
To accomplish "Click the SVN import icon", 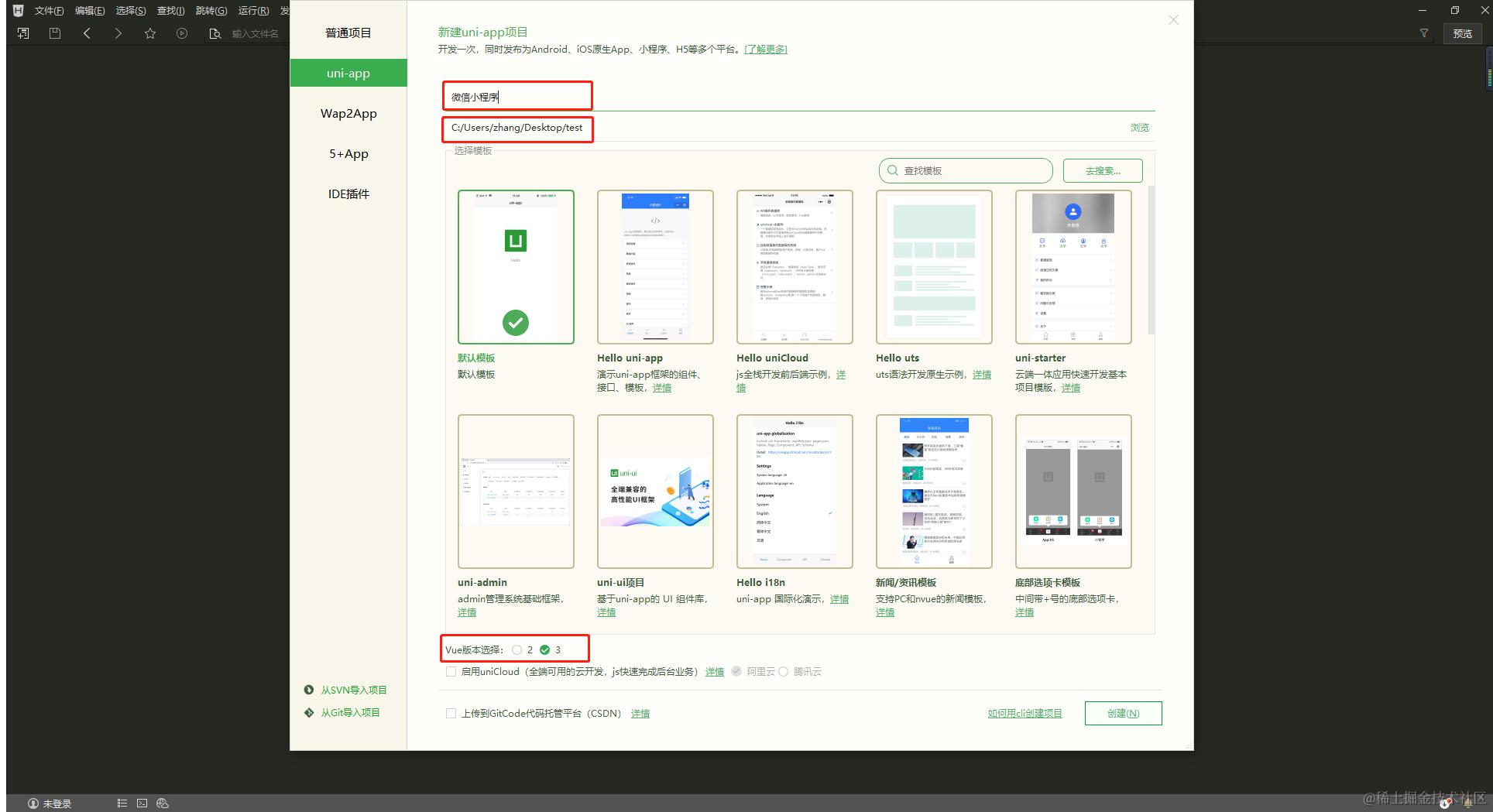I will click(x=309, y=690).
